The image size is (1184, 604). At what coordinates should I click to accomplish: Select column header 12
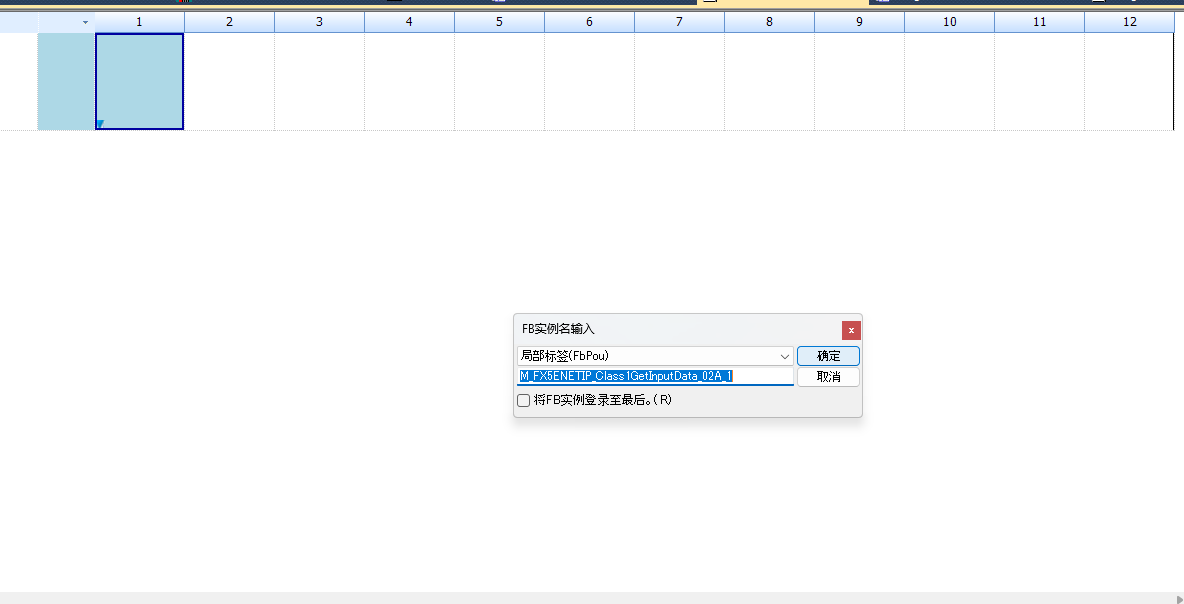point(1130,22)
